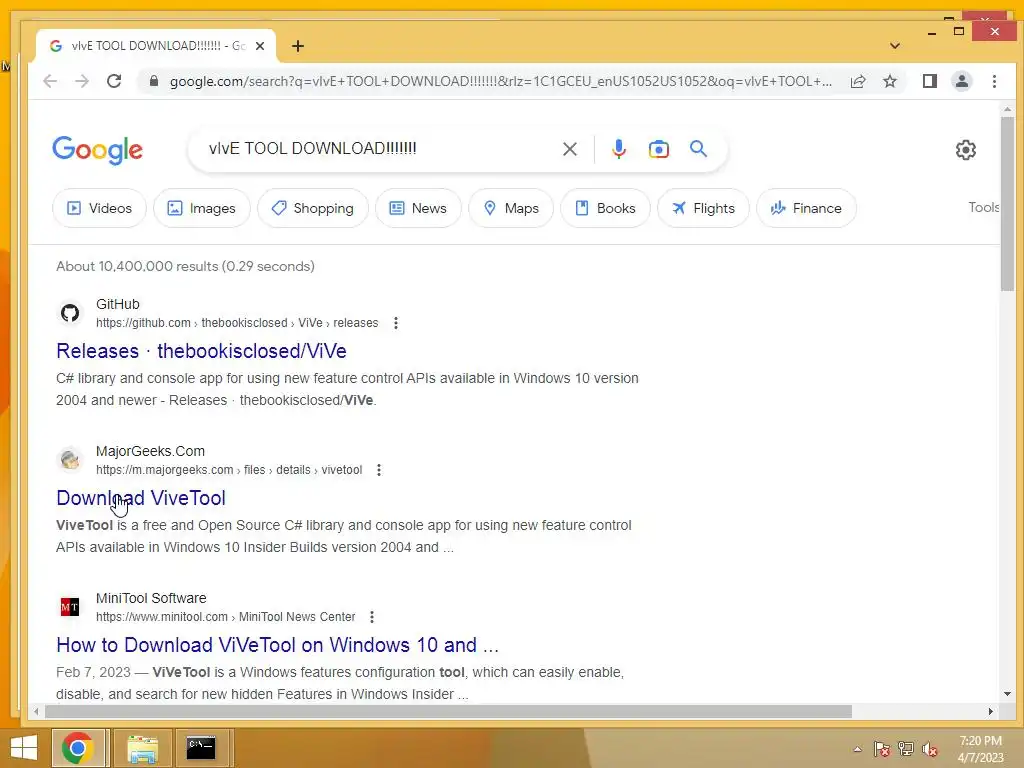Image resolution: width=1024 pixels, height=768 pixels.
Task: Show hidden system tray icons
Action: click(x=857, y=749)
